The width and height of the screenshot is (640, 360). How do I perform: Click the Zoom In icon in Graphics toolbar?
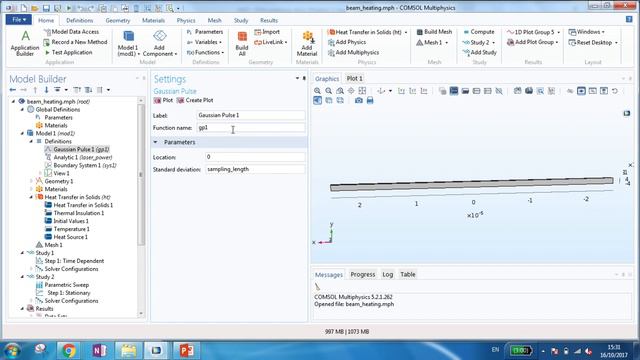pyautogui.click(x=317, y=91)
